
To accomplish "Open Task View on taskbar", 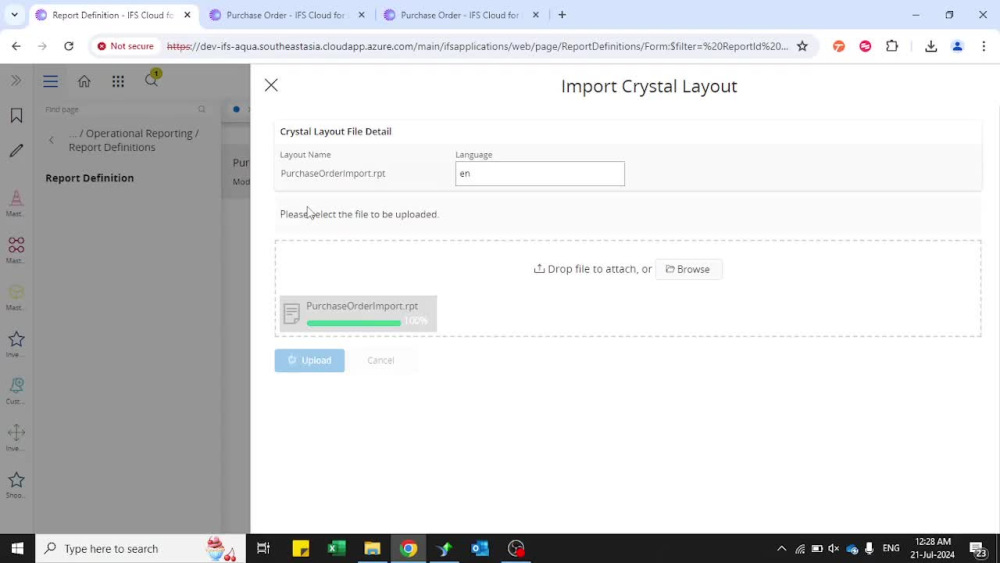I will click(x=263, y=548).
